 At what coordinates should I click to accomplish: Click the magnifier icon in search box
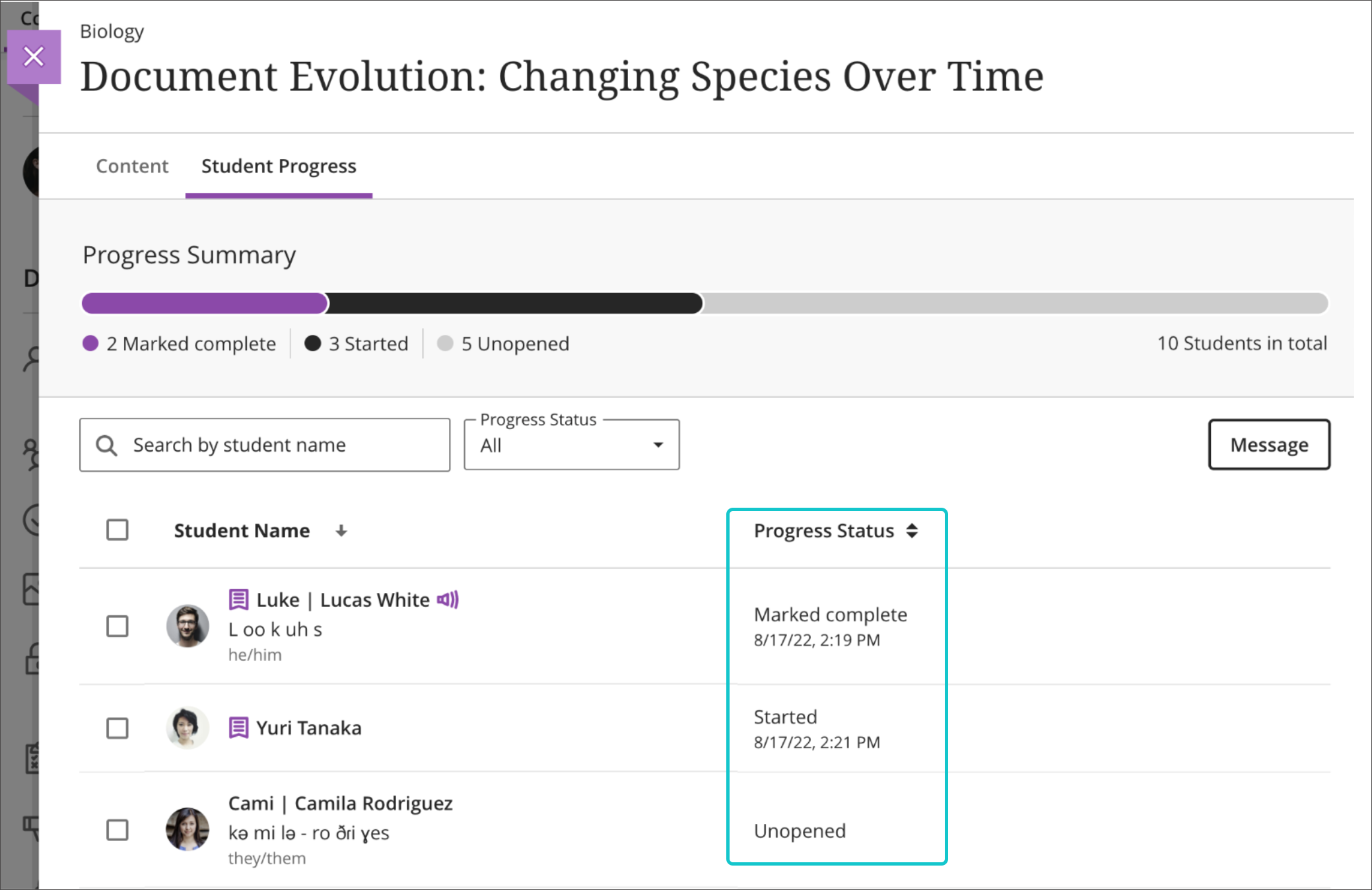point(106,446)
